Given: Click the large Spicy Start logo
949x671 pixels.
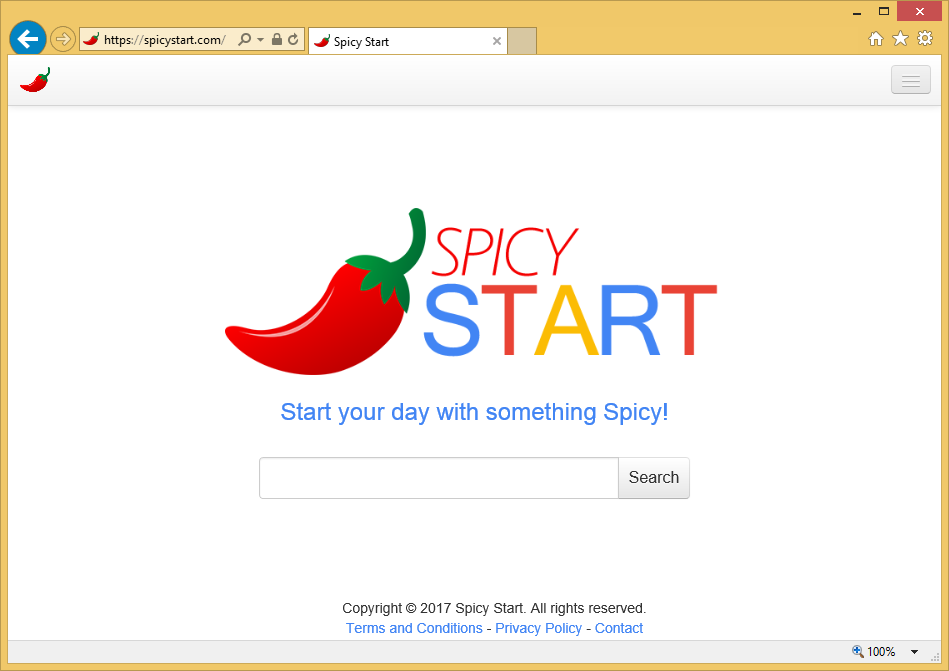Looking at the screenshot, I should (x=471, y=292).
